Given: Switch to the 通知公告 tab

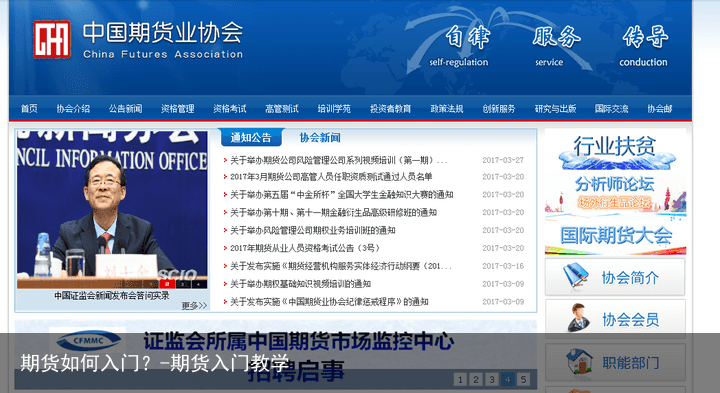Looking at the screenshot, I should (251, 137).
